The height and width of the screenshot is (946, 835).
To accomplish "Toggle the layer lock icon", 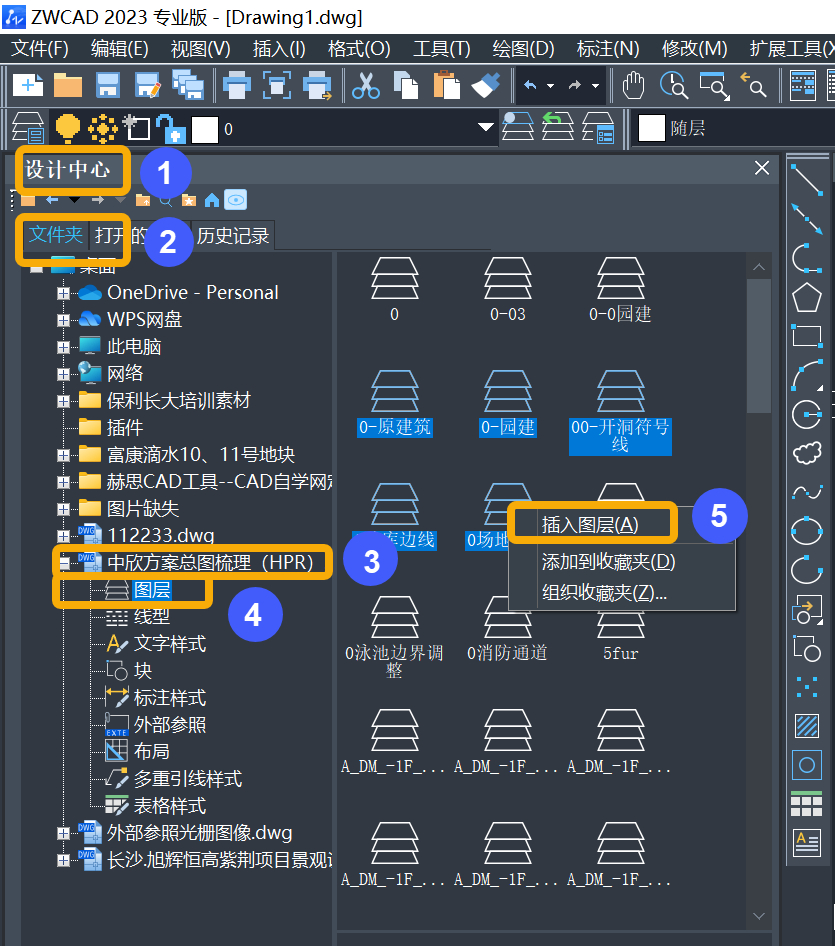I will (x=171, y=129).
